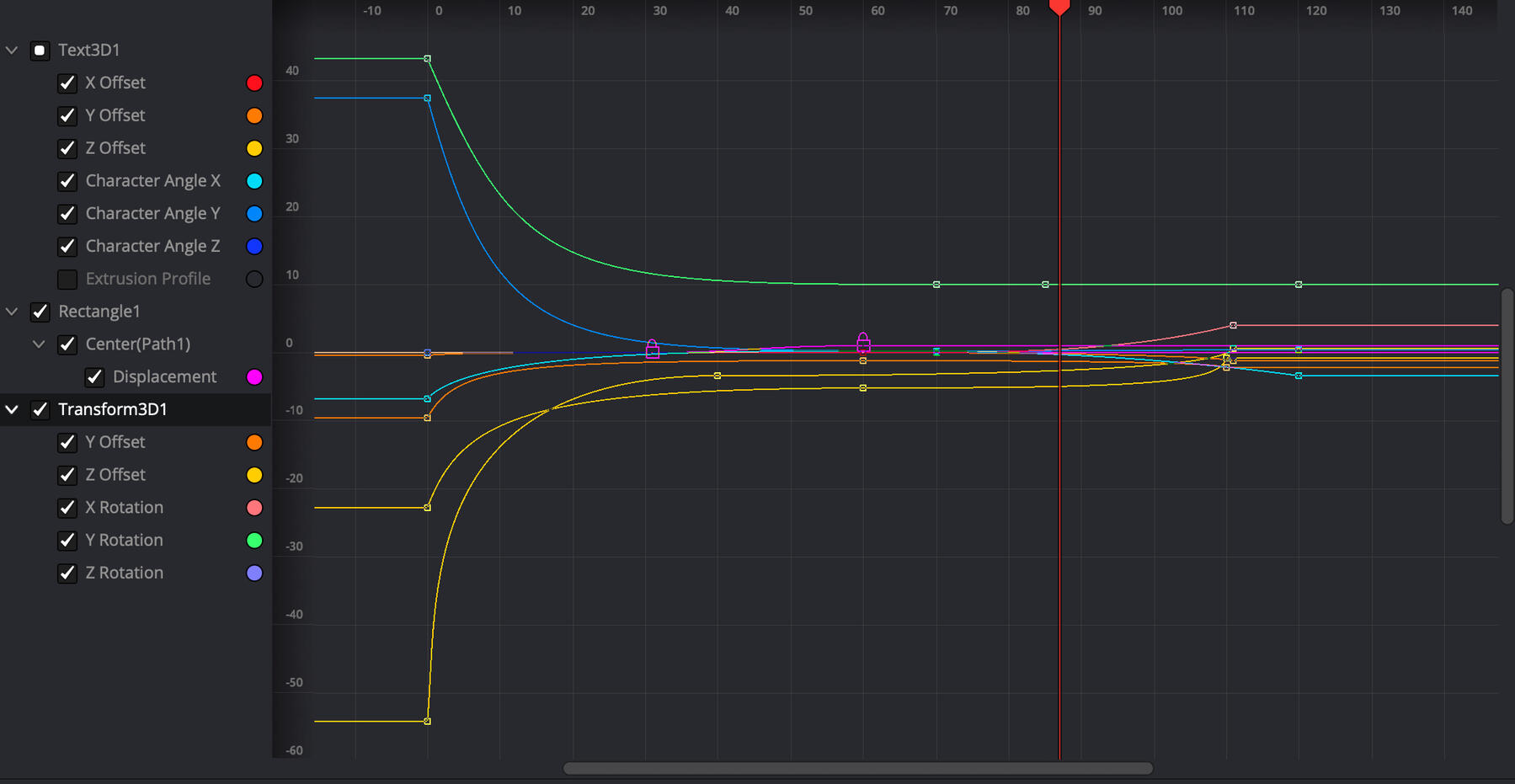Click the red color dot beside X Offset

tap(253, 83)
